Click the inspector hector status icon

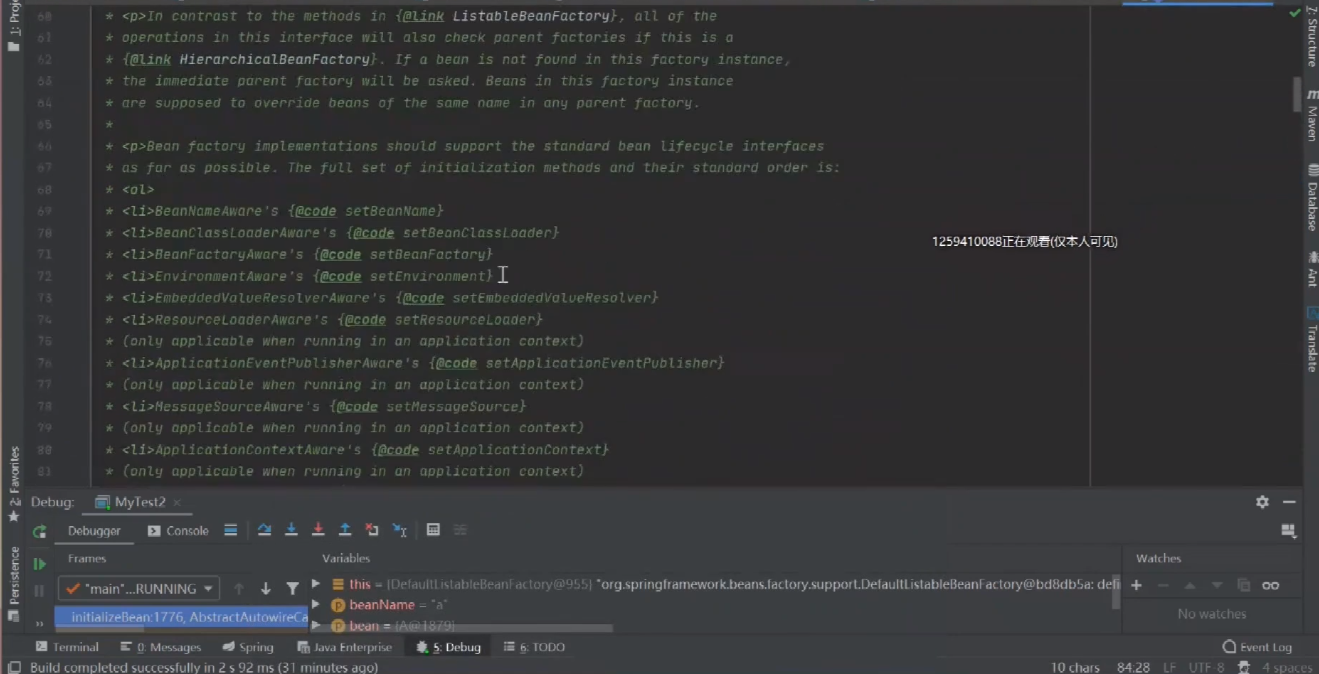pyautogui.click(x=1244, y=667)
